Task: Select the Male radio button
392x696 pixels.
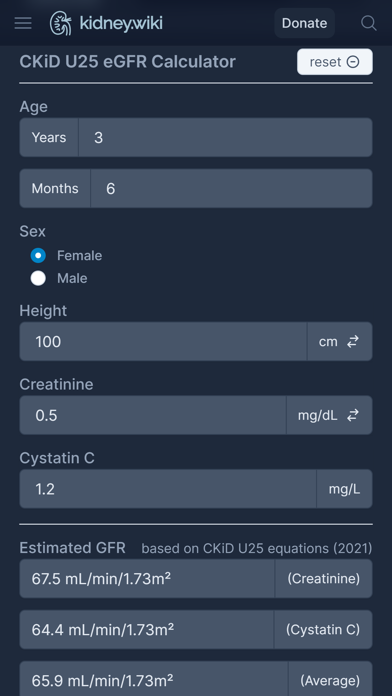Action: pos(38,278)
